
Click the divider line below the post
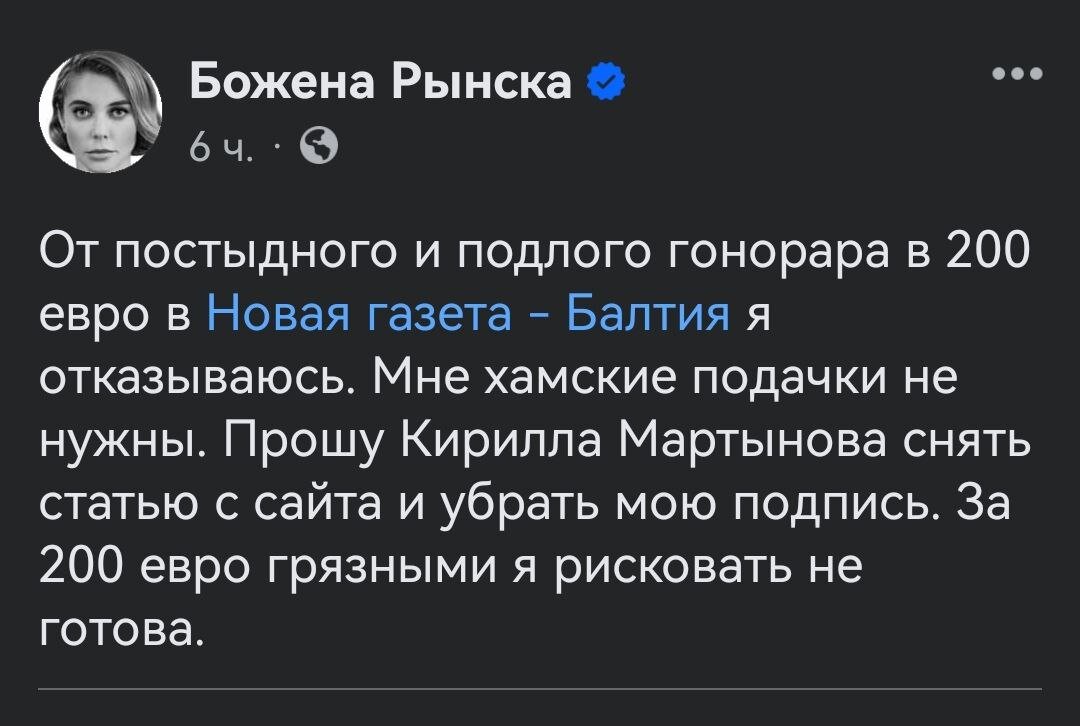pos(540,689)
